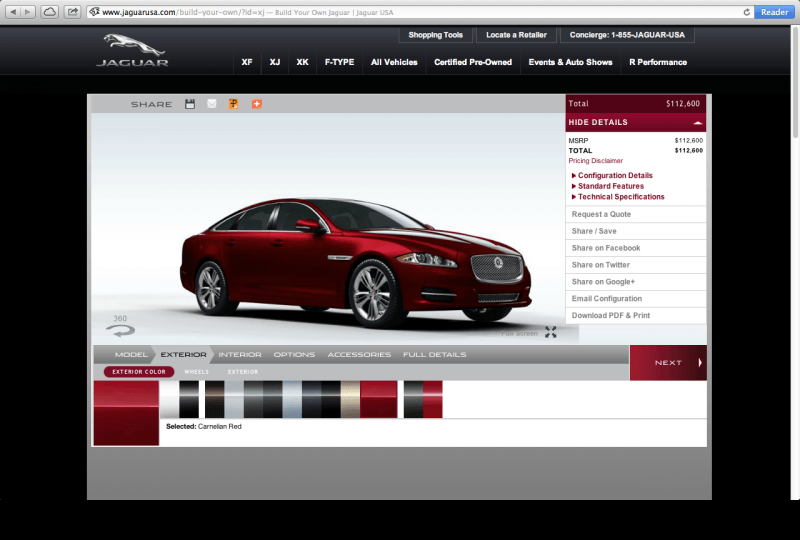Switch to the Interior tab
The height and width of the screenshot is (540, 800).
pyautogui.click(x=240, y=354)
